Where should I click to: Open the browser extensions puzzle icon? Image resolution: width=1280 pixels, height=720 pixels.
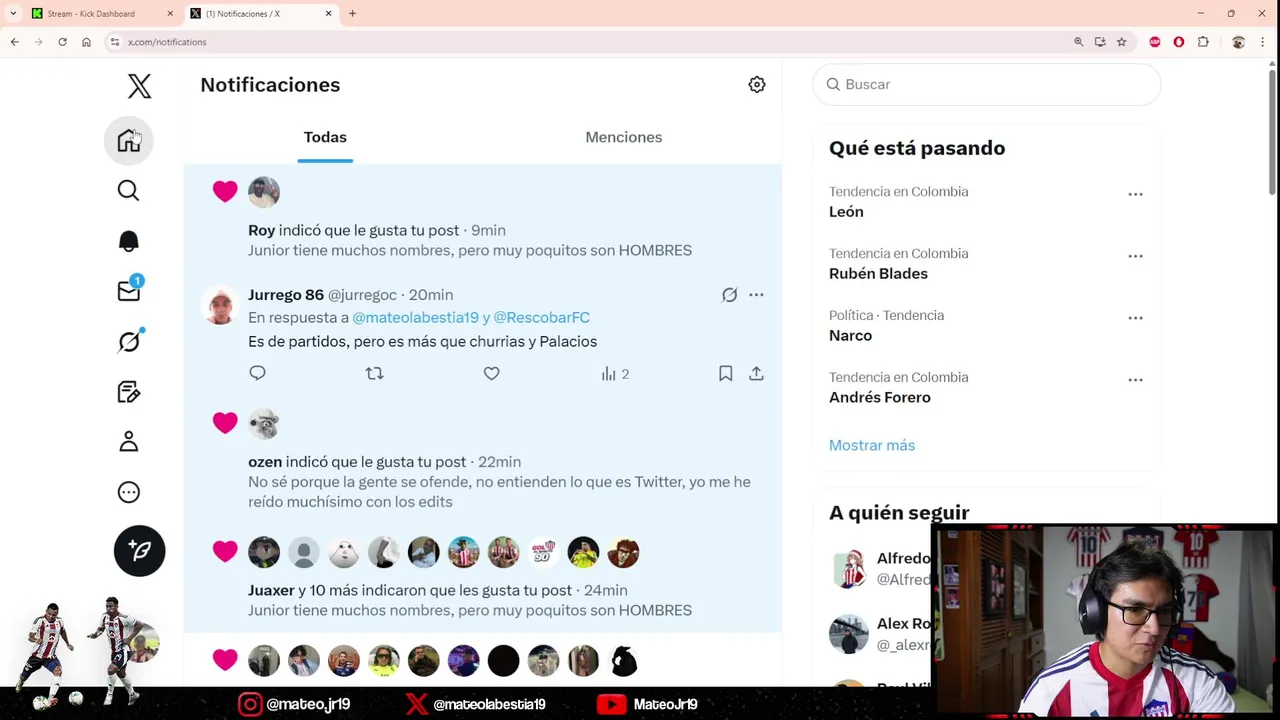pyautogui.click(x=1203, y=42)
